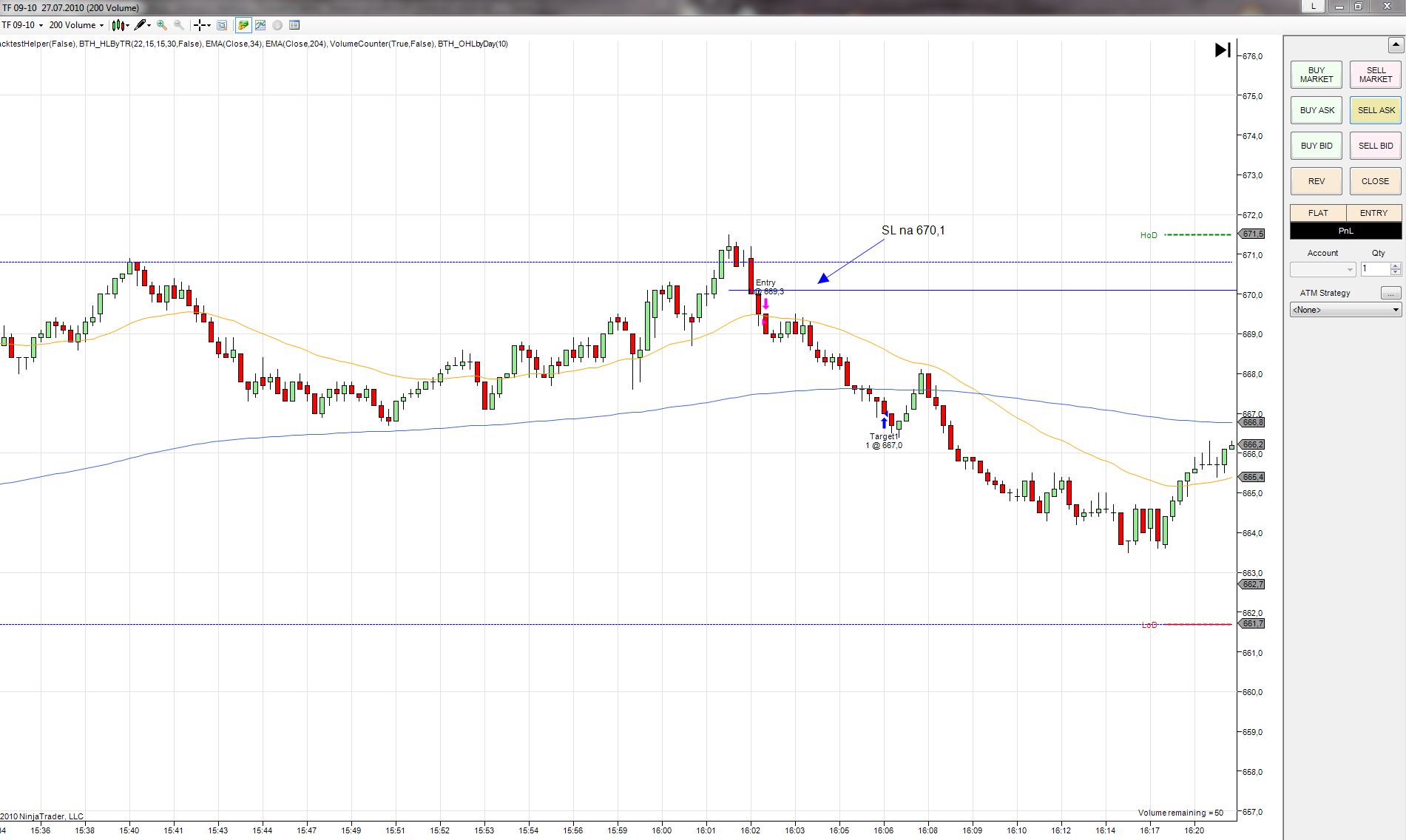Screen dimensions: 1406x840
Task: Open ATM Strategy ellipsis settings button
Action: point(1391,293)
